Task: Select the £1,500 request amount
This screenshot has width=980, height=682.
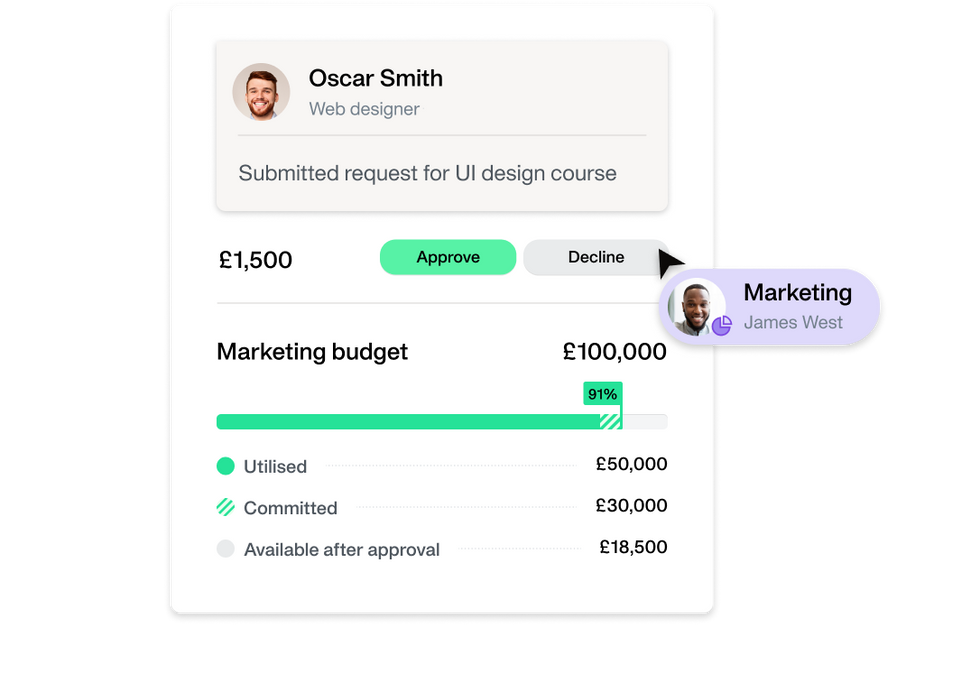Action: [x=254, y=259]
